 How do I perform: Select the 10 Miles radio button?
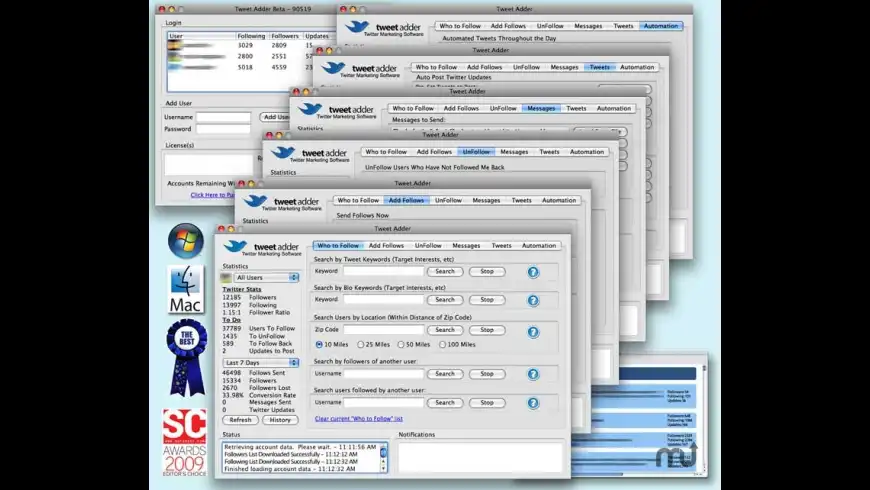[x=319, y=345]
